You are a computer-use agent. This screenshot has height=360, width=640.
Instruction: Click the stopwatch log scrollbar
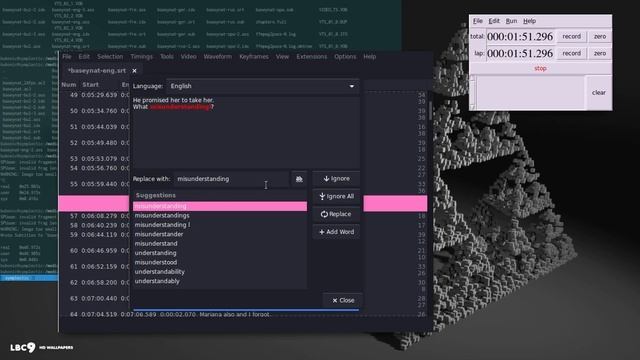[473, 93]
